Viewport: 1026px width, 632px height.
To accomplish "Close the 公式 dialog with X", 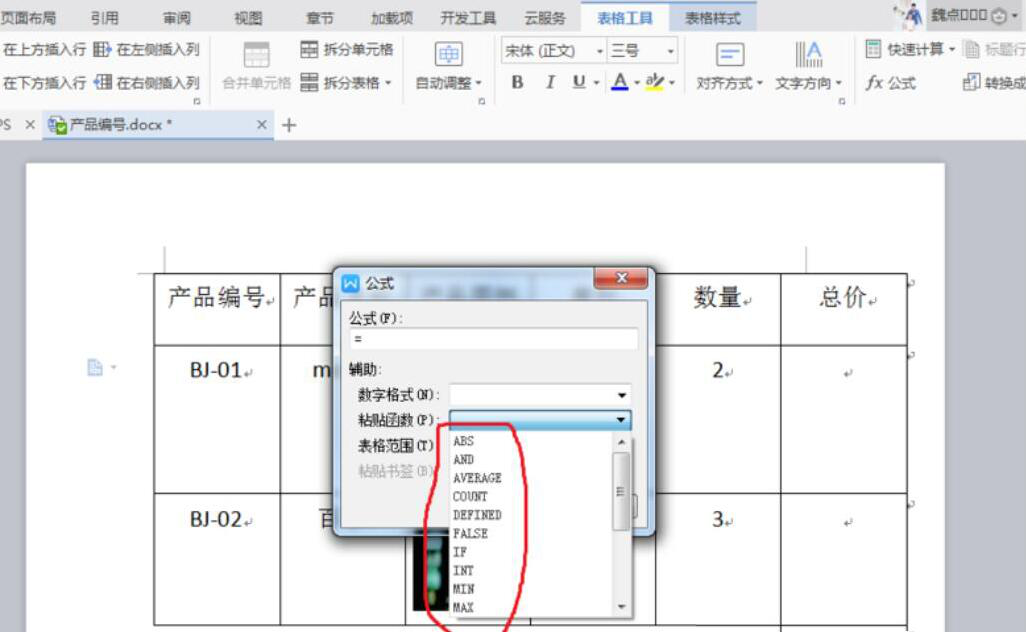I will 622,277.
